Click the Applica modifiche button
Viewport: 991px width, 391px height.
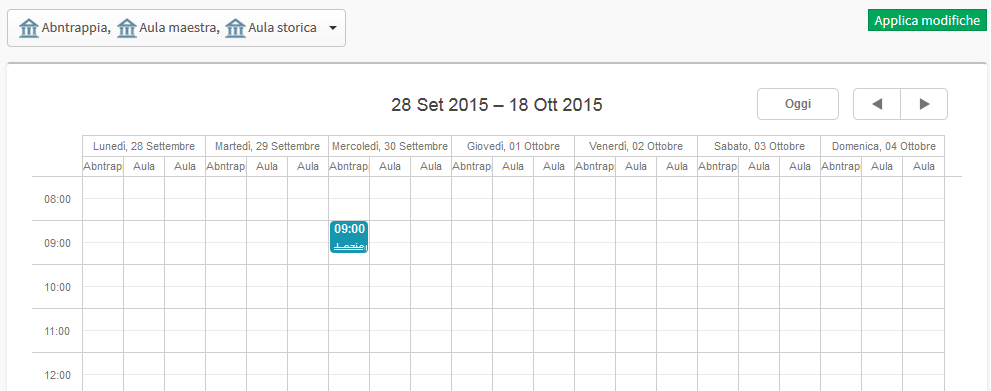[x=927, y=20]
